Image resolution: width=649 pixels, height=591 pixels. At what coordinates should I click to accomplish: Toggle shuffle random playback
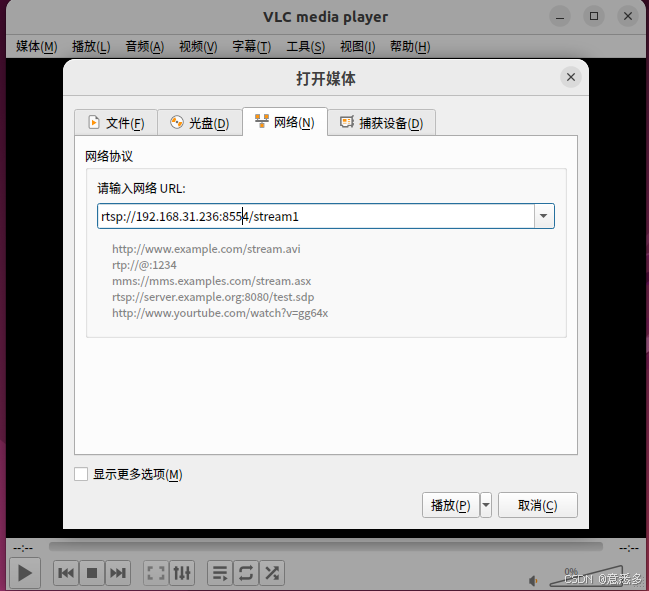coord(272,573)
